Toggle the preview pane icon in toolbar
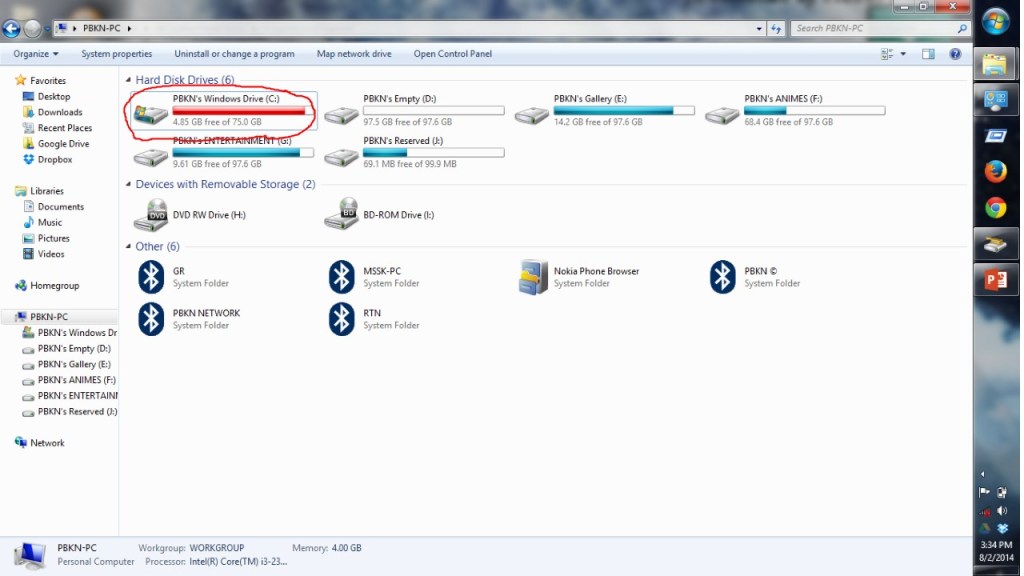 [x=928, y=54]
